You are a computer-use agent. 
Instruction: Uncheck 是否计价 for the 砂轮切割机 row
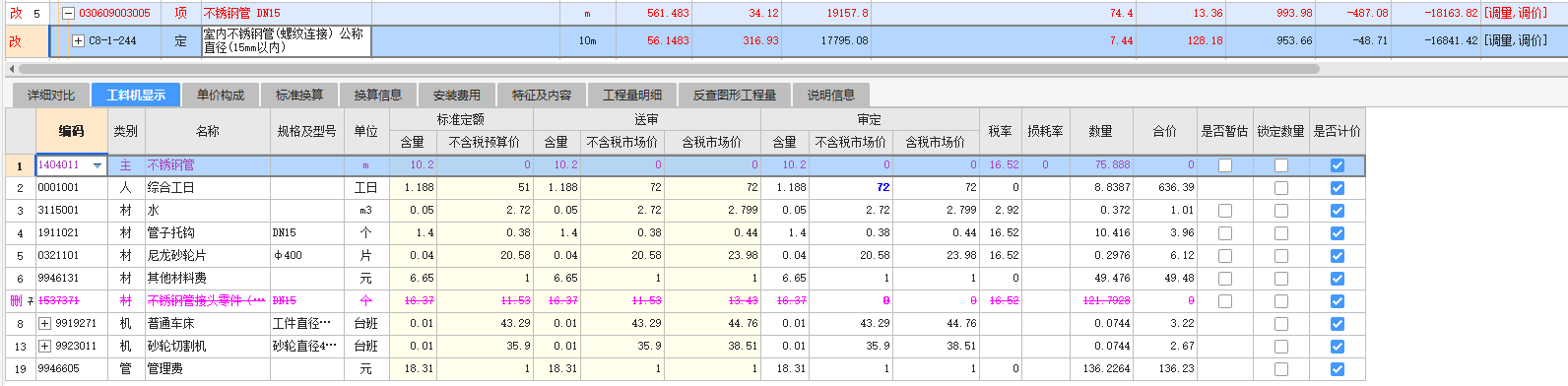pyautogui.click(x=1338, y=347)
